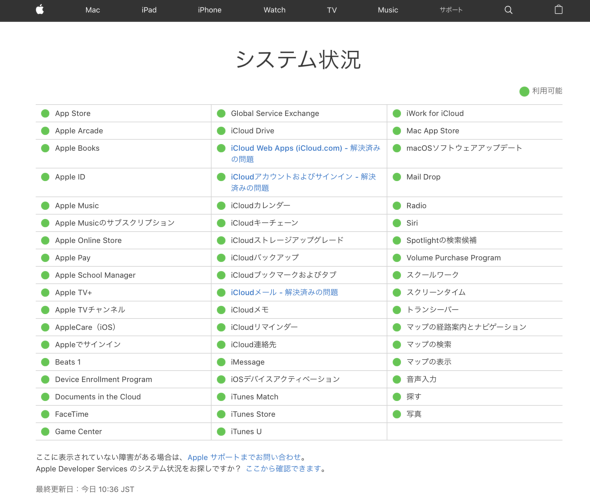Select Watch in the navigation bar
The width and height of the screenshot is (590, 503).
coord(274,10)
